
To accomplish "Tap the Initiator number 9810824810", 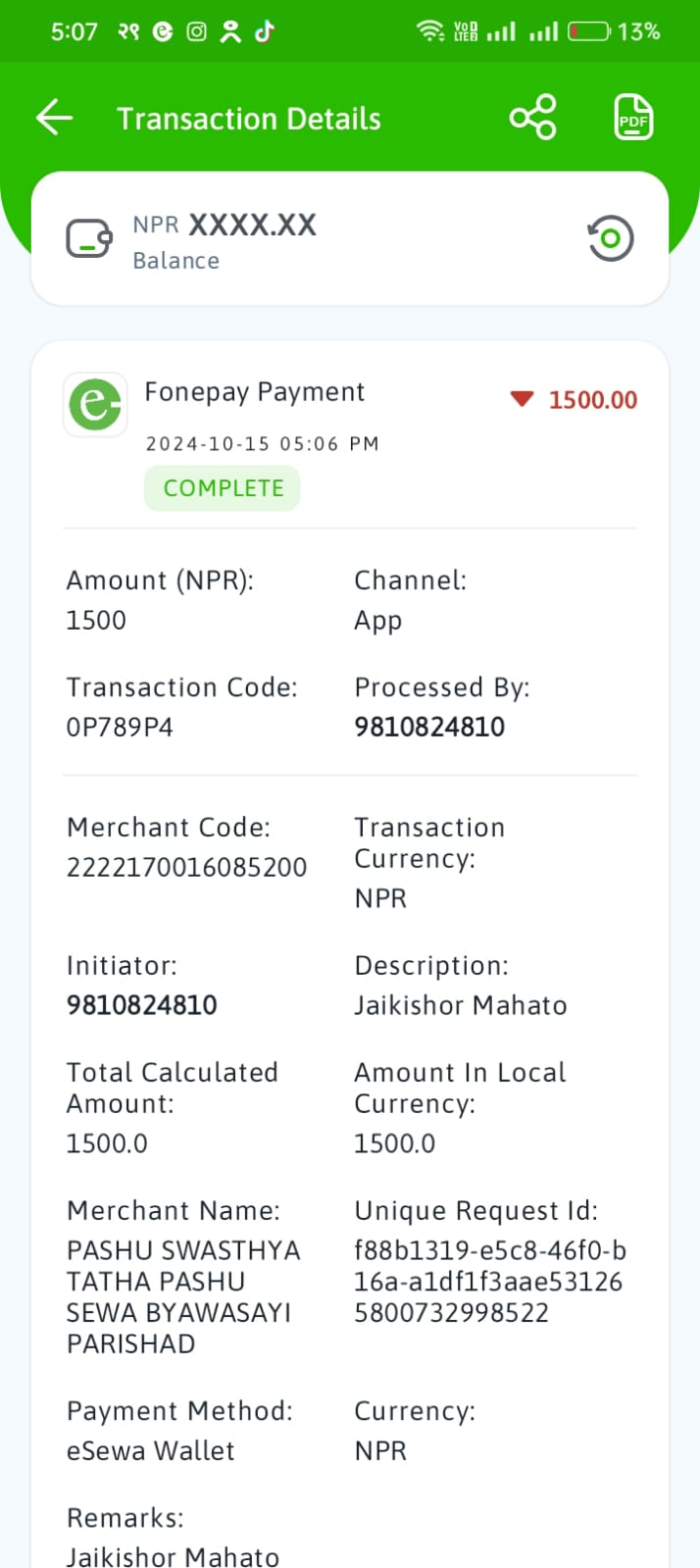I will [x=142, y=1005].
